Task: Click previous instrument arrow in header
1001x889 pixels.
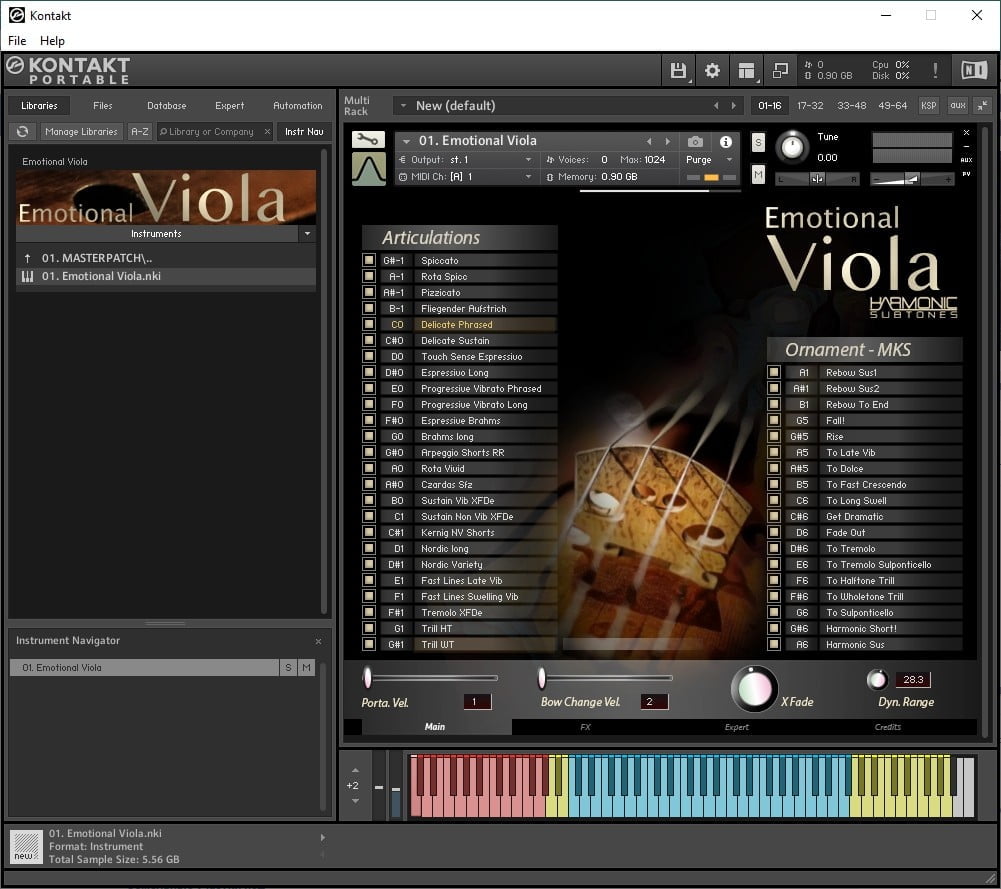Action: tap(649, 142)
